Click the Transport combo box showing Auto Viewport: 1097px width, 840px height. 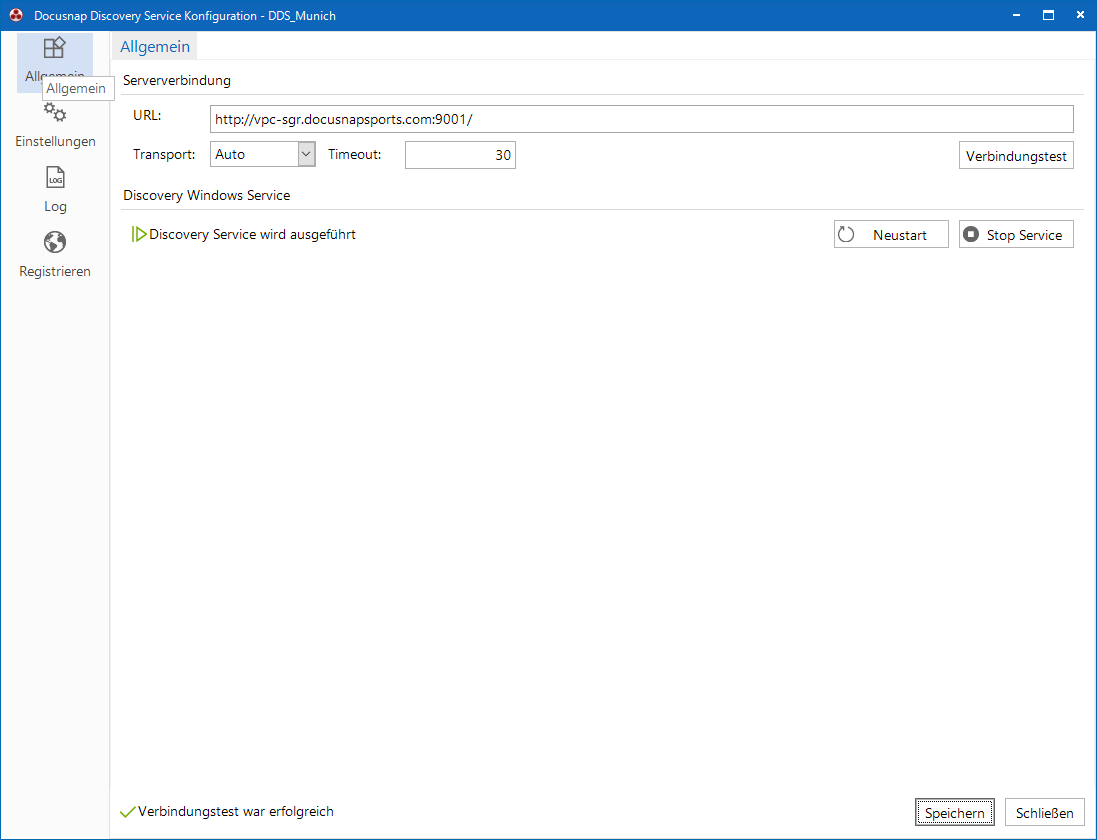[262, 154]
